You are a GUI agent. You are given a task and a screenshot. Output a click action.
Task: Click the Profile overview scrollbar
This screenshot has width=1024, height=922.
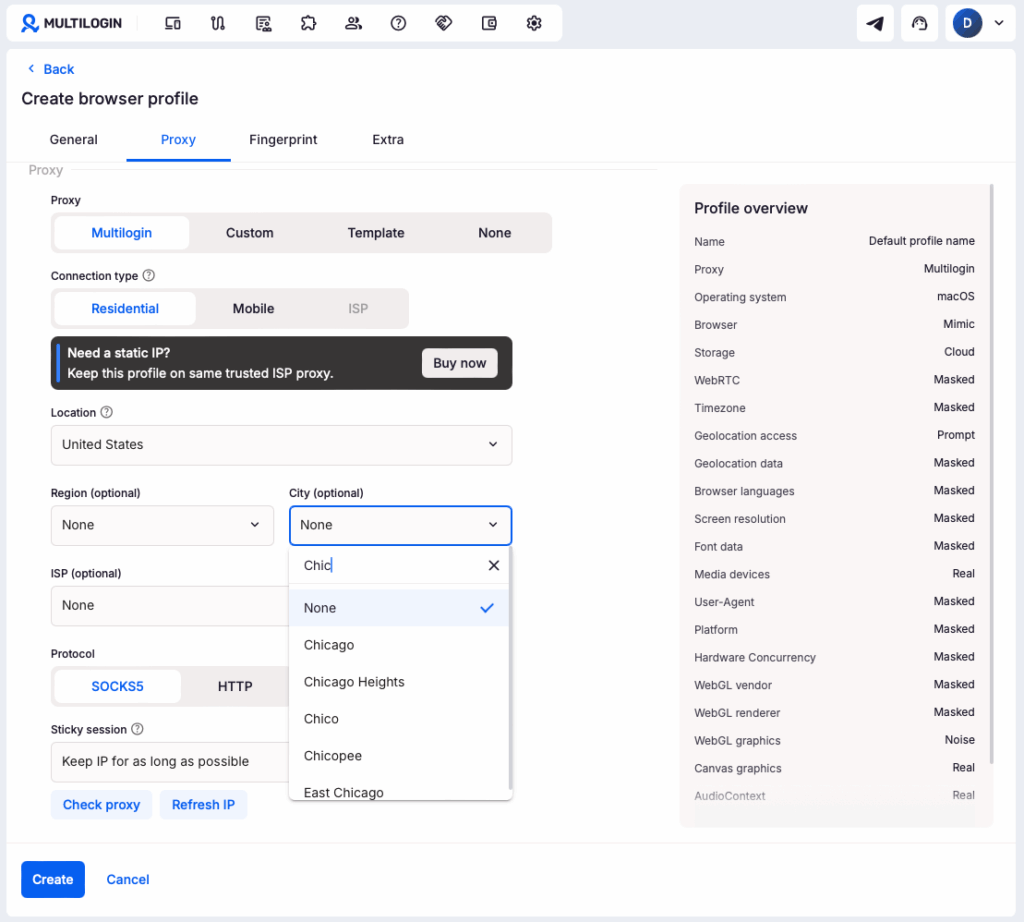click(x=991, y=473)
